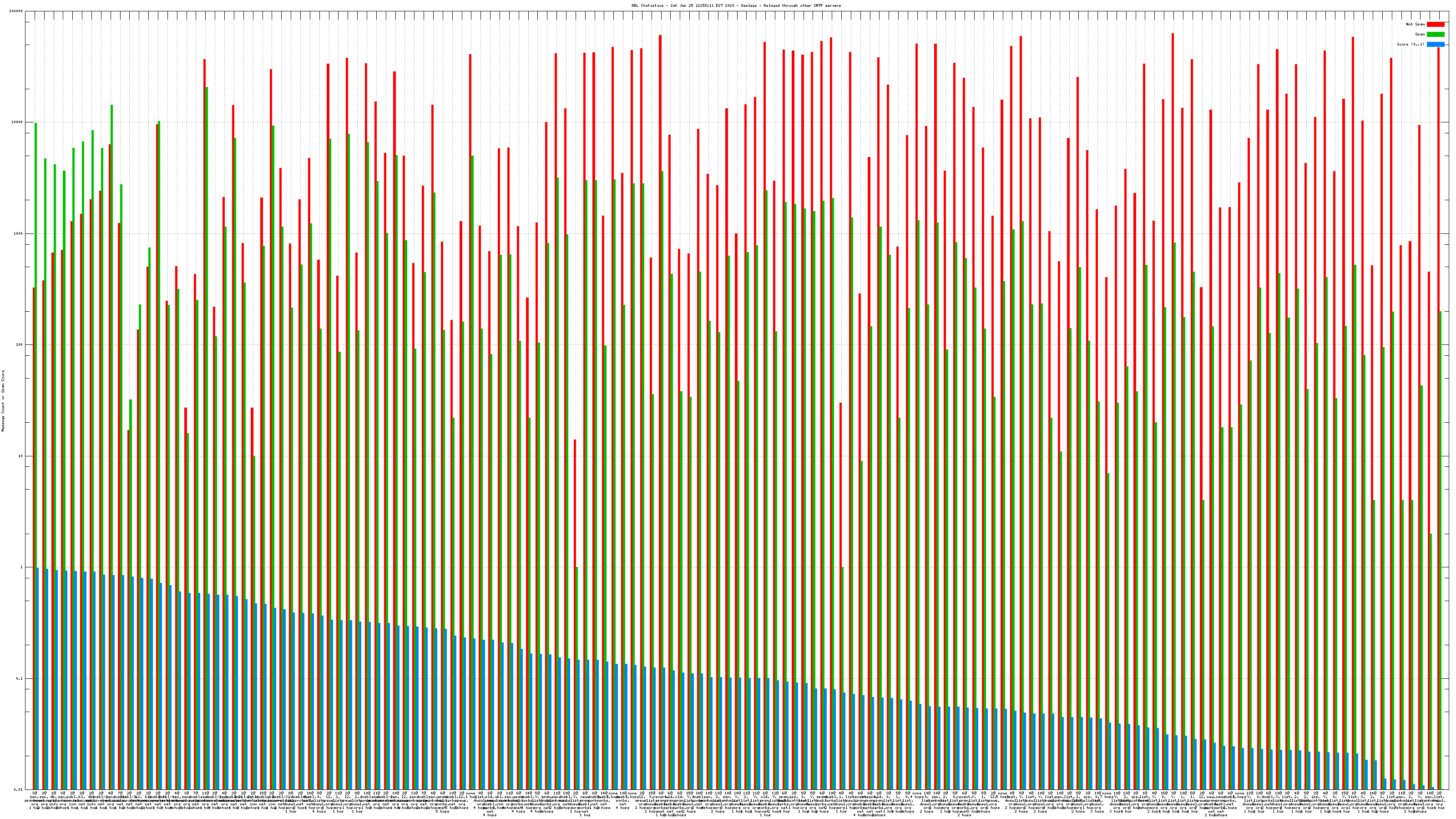
Task: Select the 'Not Spam' legend label
Action: (1416, 24)
